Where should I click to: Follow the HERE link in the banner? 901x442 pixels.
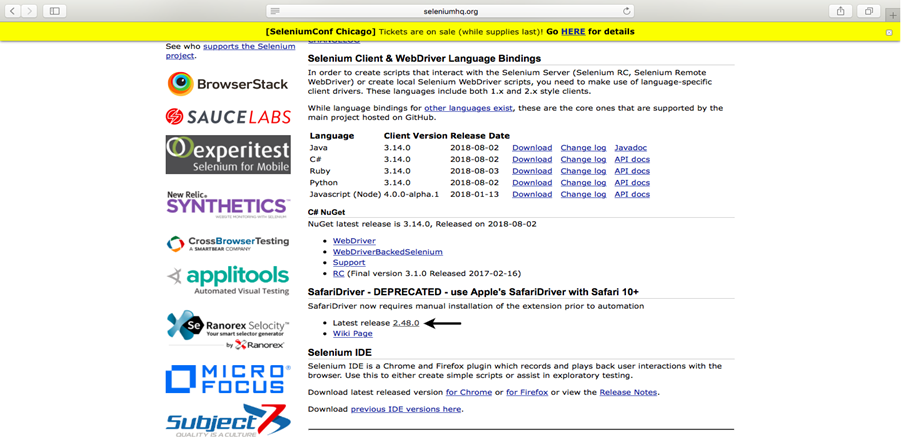(573, 32)
